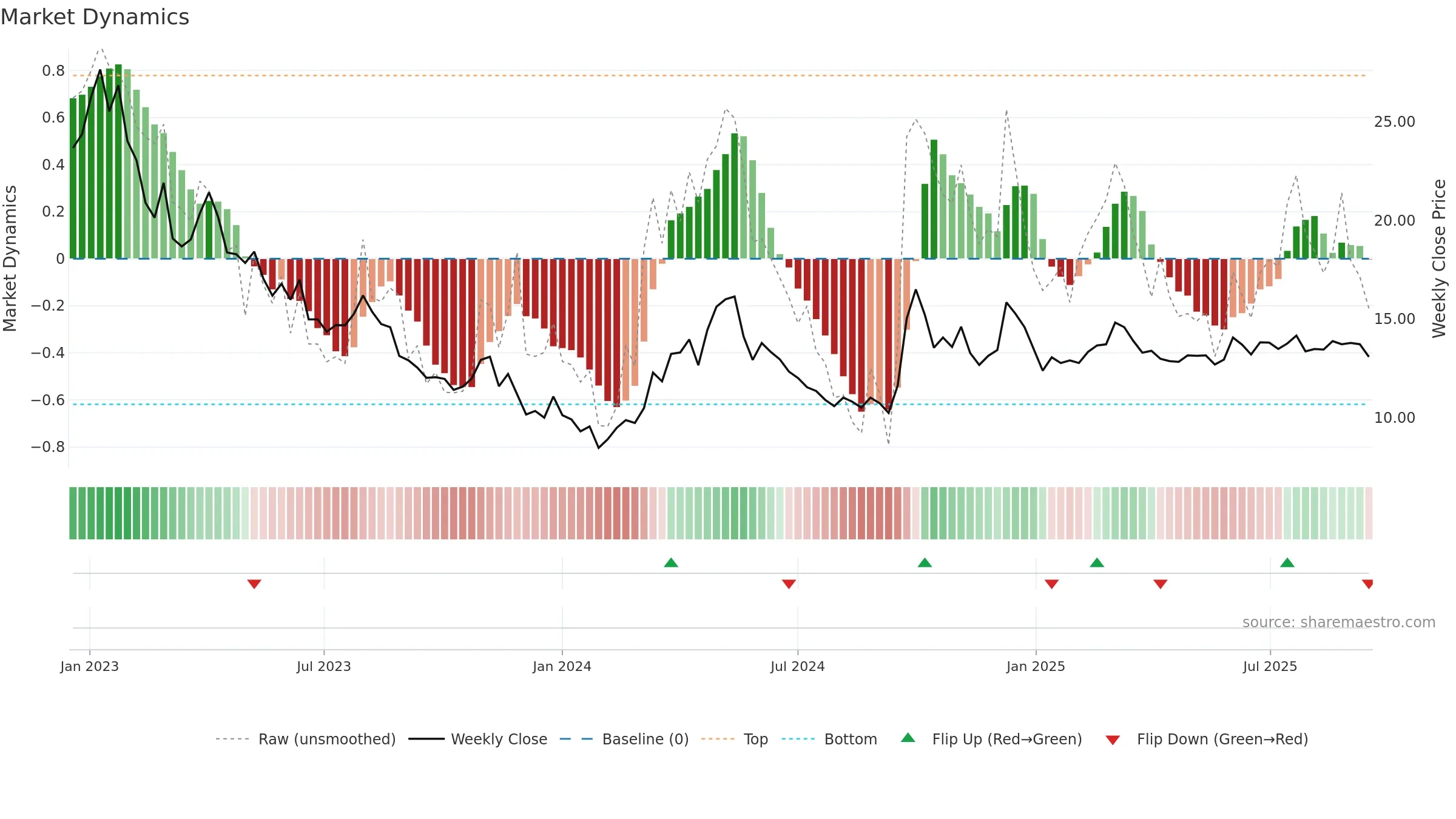Click the Jul 2024 x-axis label
The height and width of the screenshot is (819, 1456).
798,666
